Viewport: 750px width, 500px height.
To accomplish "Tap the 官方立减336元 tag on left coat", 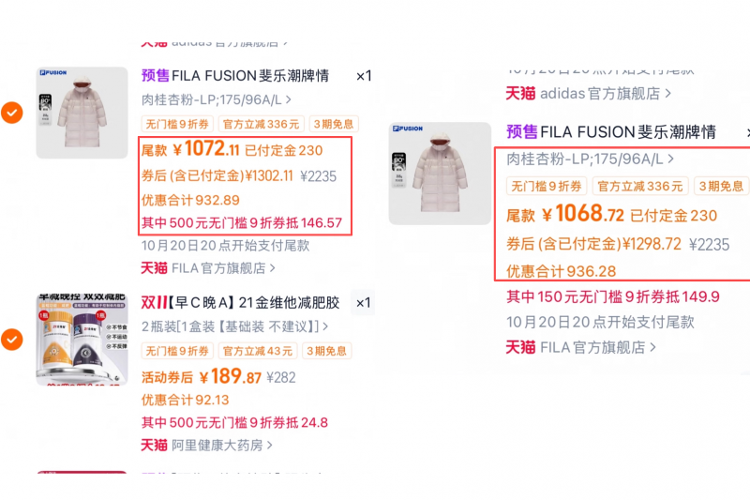I will click(261, 124).
